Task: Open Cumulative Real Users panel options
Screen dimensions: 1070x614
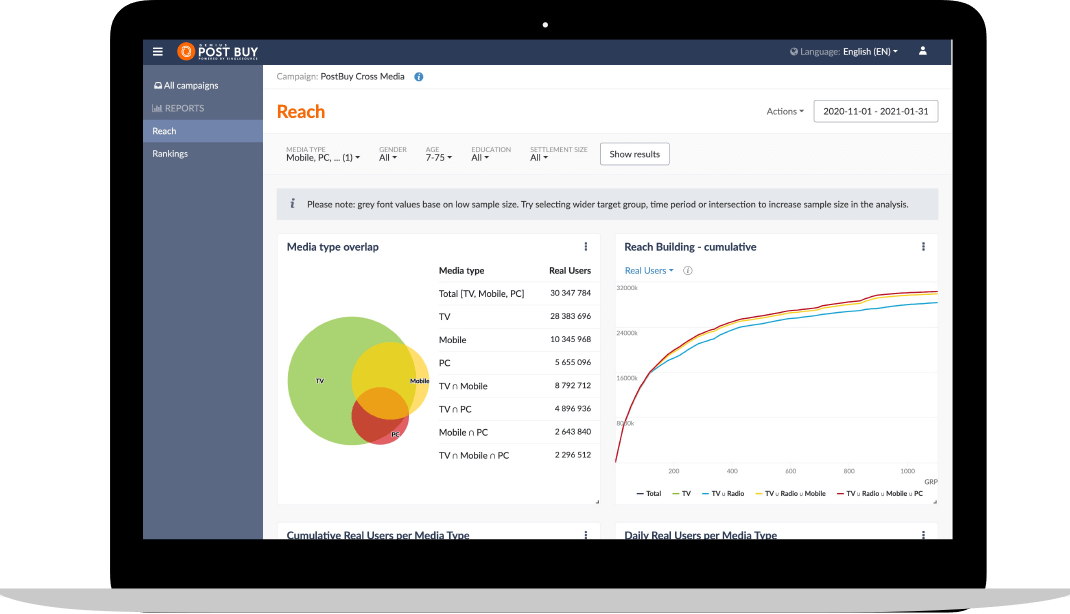Action: pos(585,535)
